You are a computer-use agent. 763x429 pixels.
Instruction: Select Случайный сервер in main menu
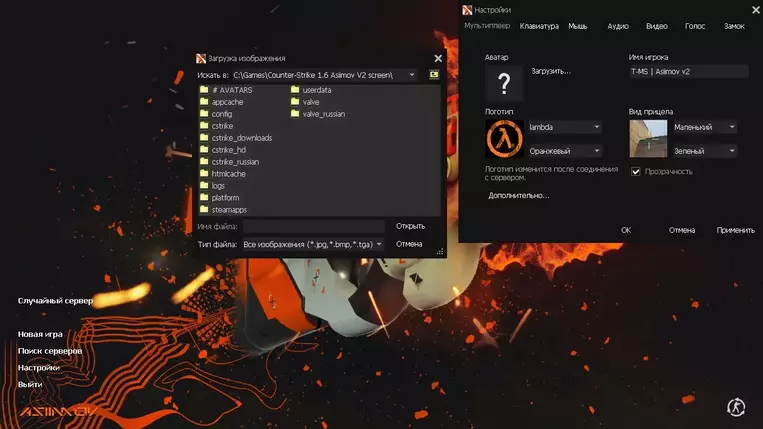coord(55,301)
